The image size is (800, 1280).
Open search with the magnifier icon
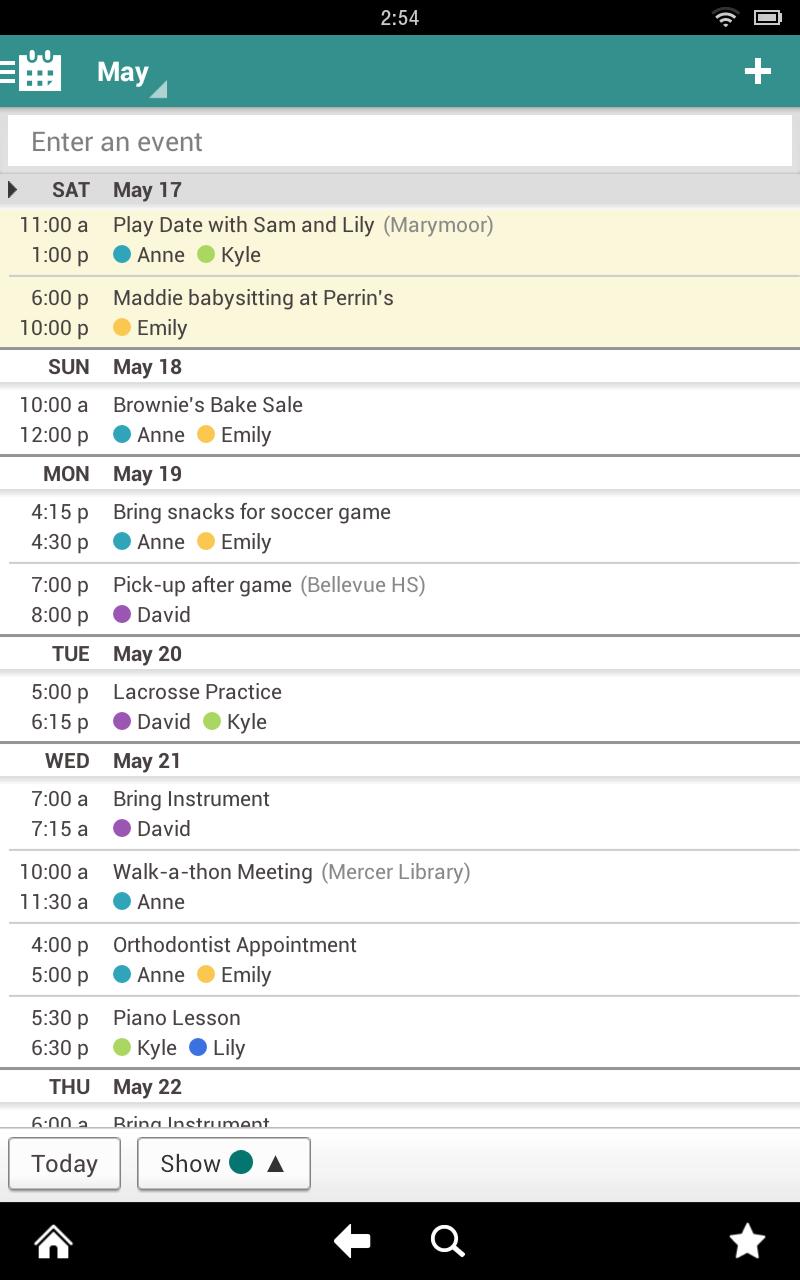(x=447, y=1241)
